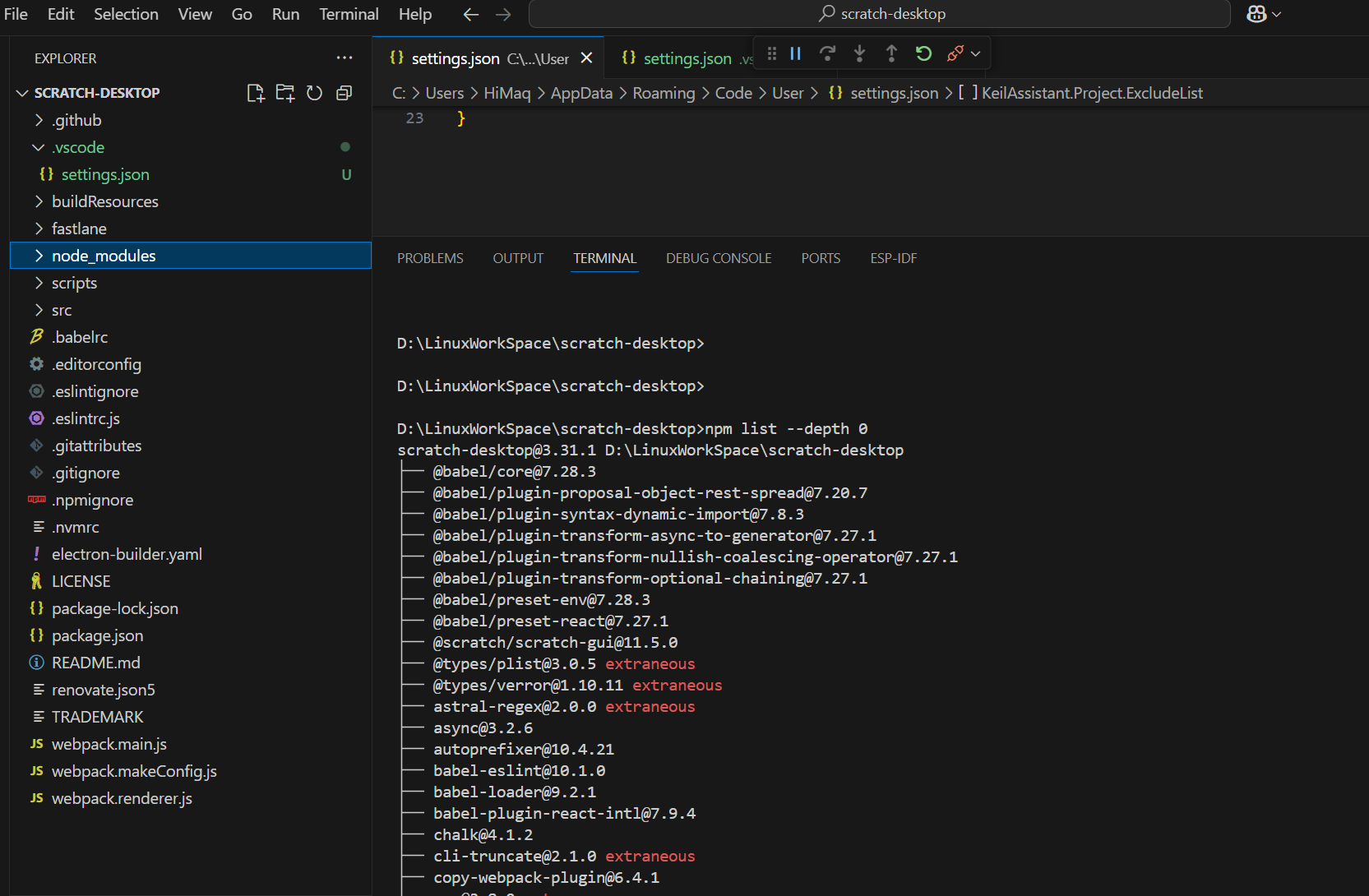Open the ESP-IDF panel tab
This screenshot has width=1369, height=896.
click(894, 258)
